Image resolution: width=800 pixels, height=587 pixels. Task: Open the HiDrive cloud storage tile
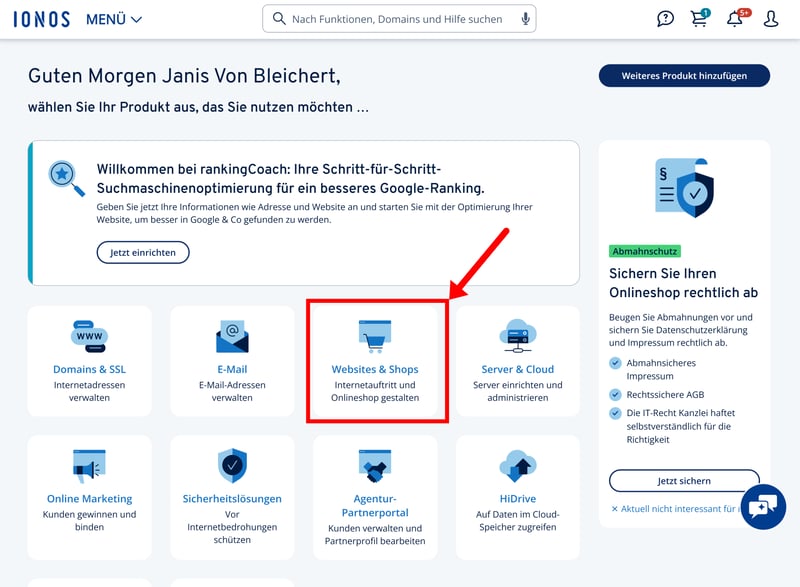[517, 490]
